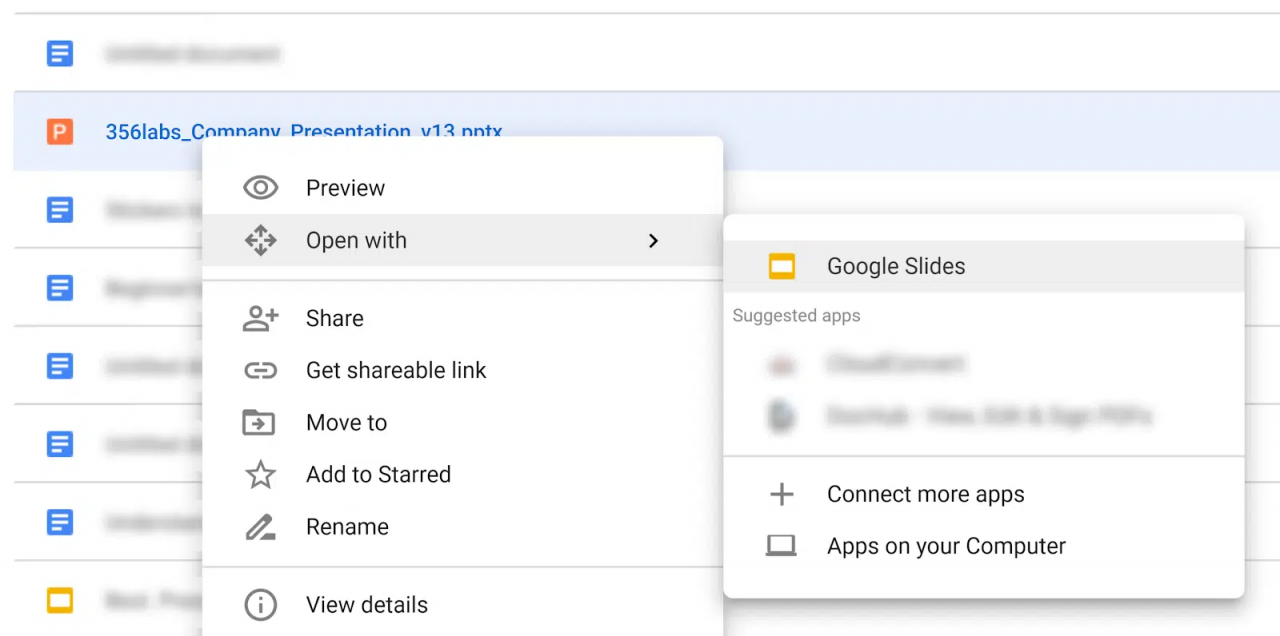Choose Preview from the context menu

tap(345, 187)
